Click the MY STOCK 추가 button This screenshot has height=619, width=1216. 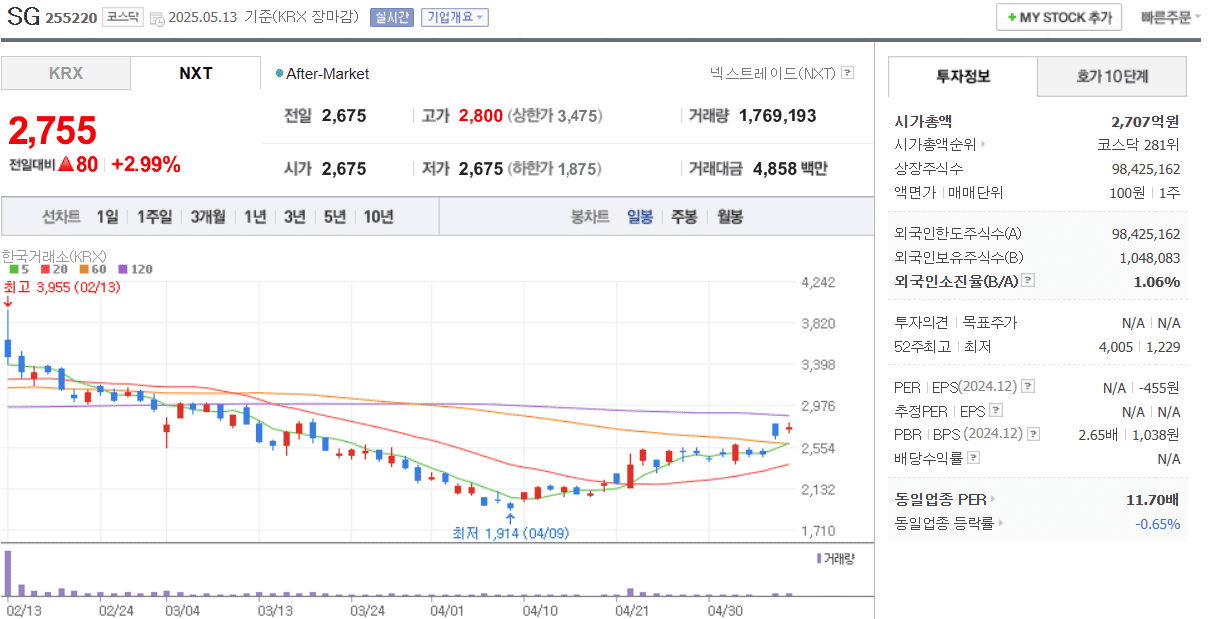pos(1059,18)
